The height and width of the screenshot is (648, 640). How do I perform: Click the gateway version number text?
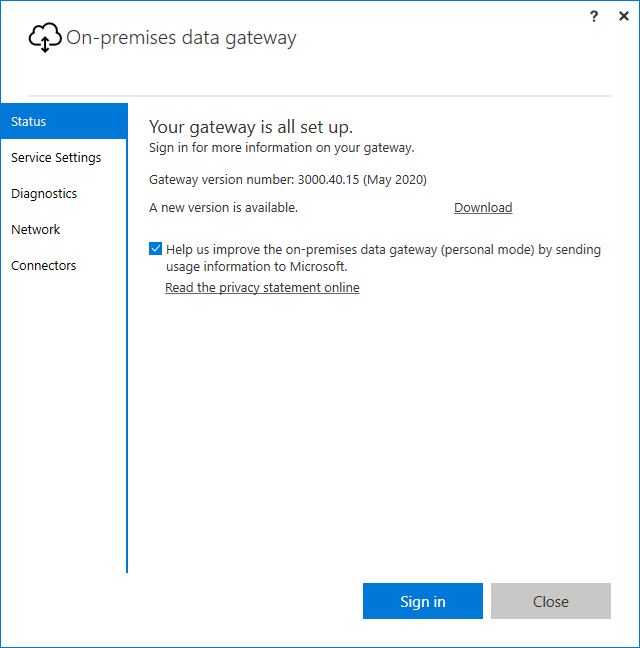[288, 180]
